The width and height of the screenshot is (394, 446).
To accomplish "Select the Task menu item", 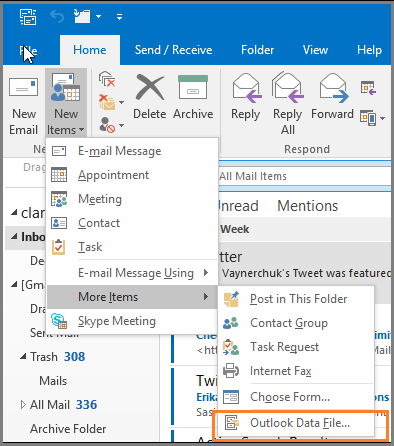I will point(132,247).
